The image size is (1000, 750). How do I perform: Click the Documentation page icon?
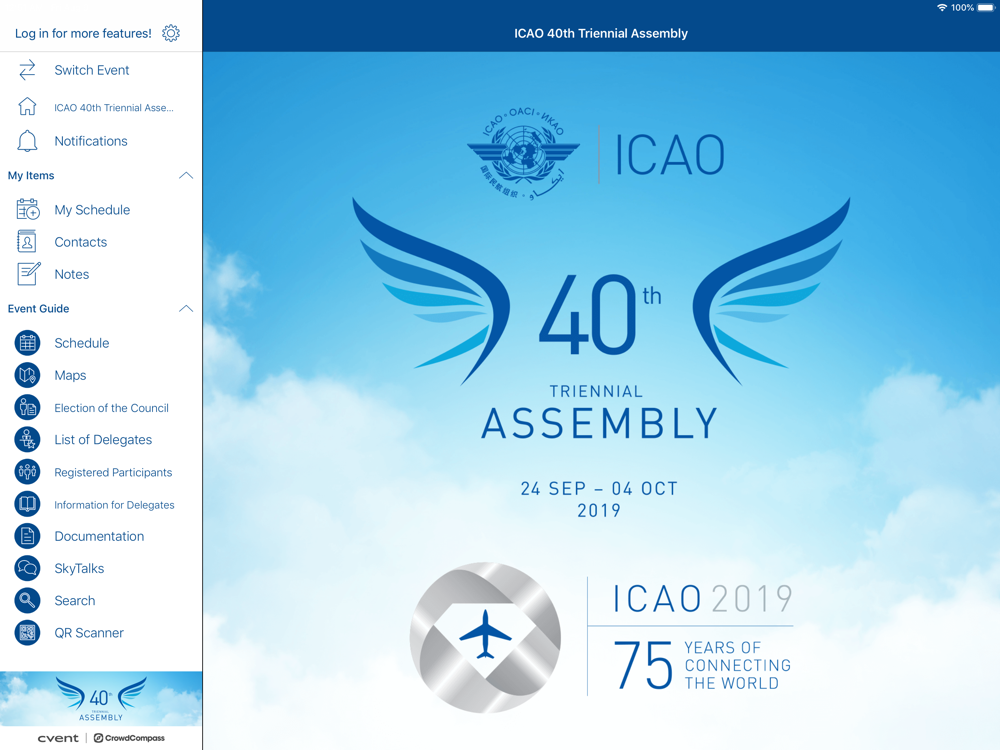click(x=27, y=536)
